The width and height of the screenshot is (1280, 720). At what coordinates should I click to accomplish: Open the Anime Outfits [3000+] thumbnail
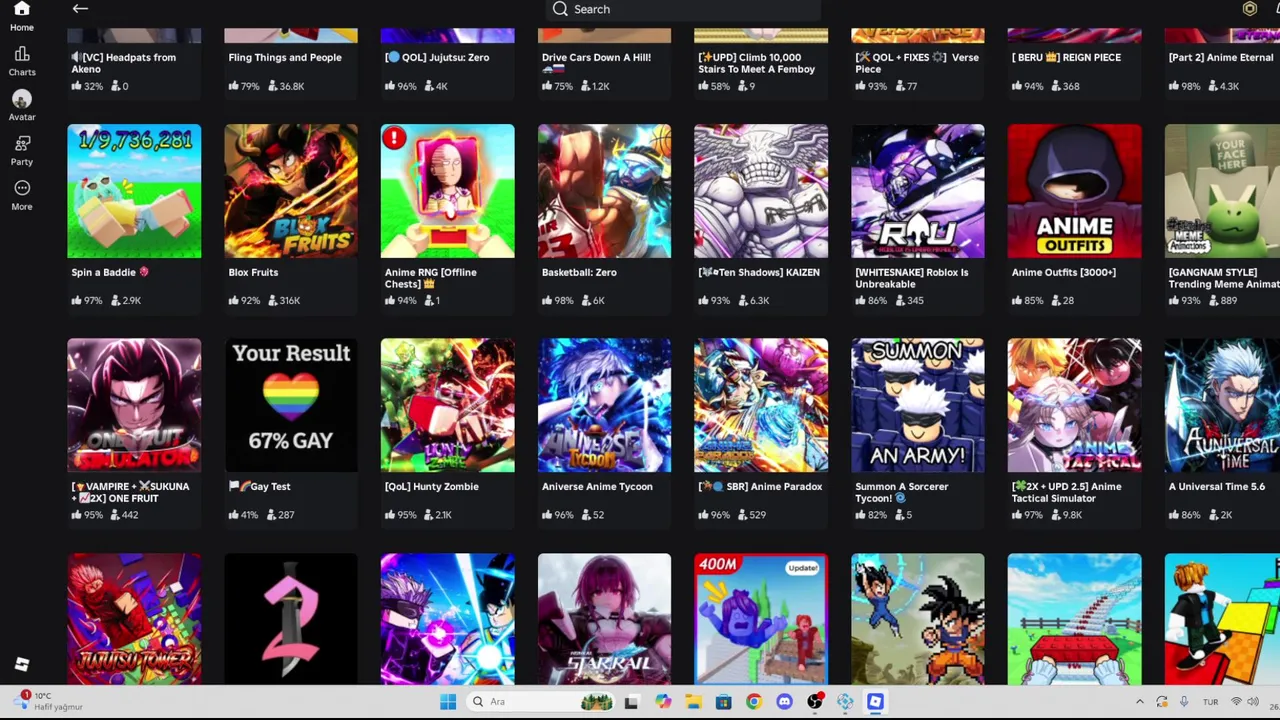tap(1074, 191)
